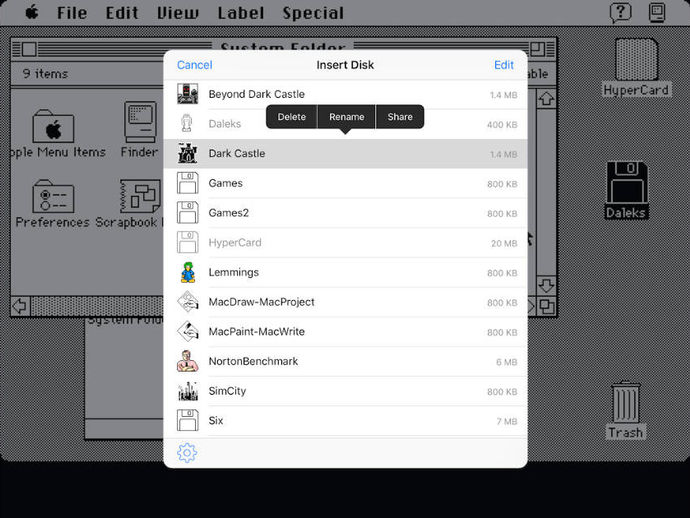
Task: Click the Games2 floppy disk icon
Action: pos(187,213)
